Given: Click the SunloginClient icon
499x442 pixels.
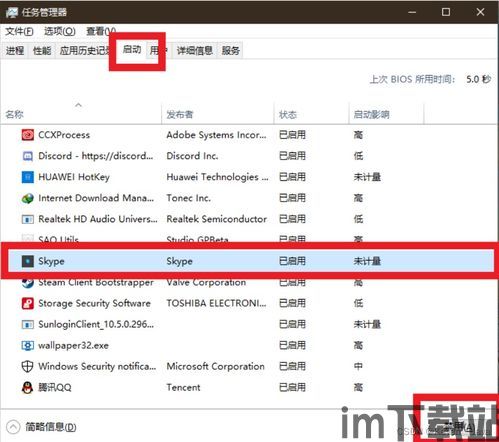Looking at the screenshot, I should click(27, 324).
